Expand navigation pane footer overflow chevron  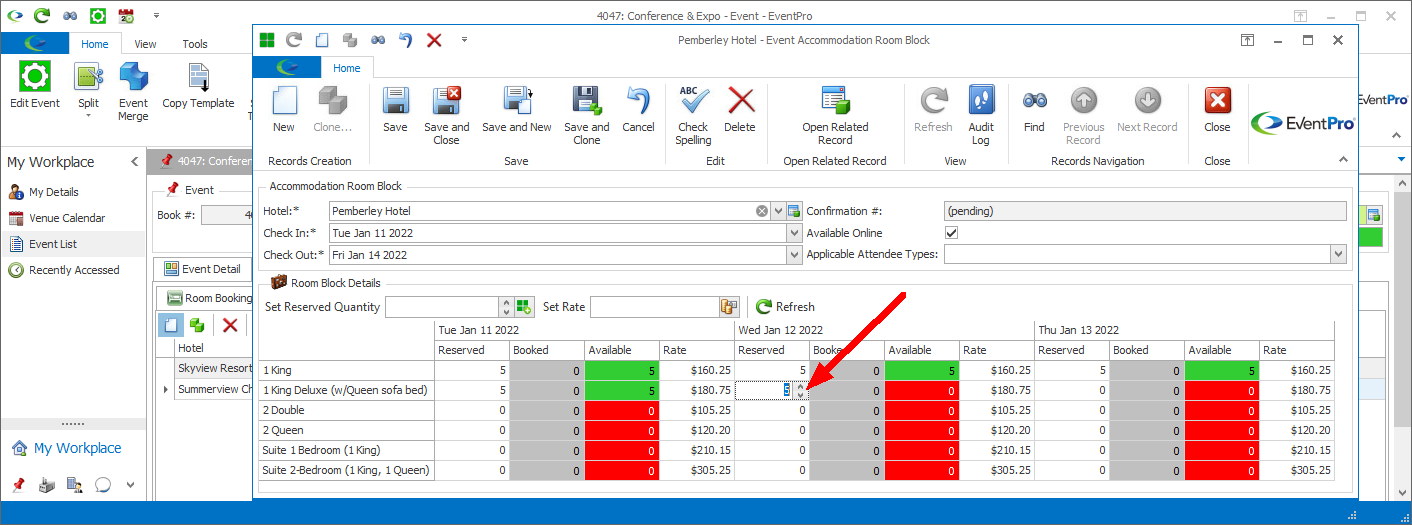[x=130, y=485]
